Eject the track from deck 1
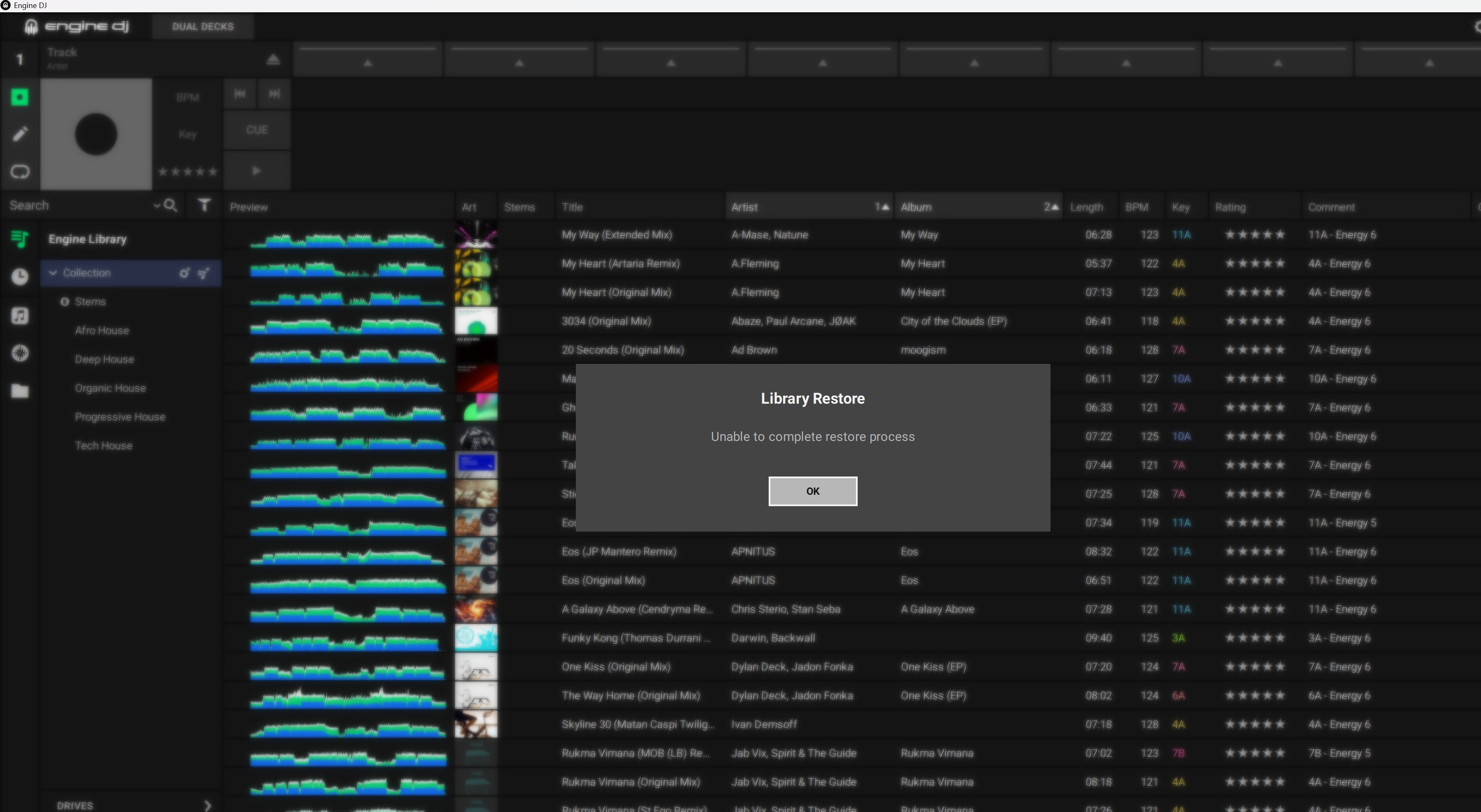Screen dimensions: 1481x812 (x=273, y=59)
